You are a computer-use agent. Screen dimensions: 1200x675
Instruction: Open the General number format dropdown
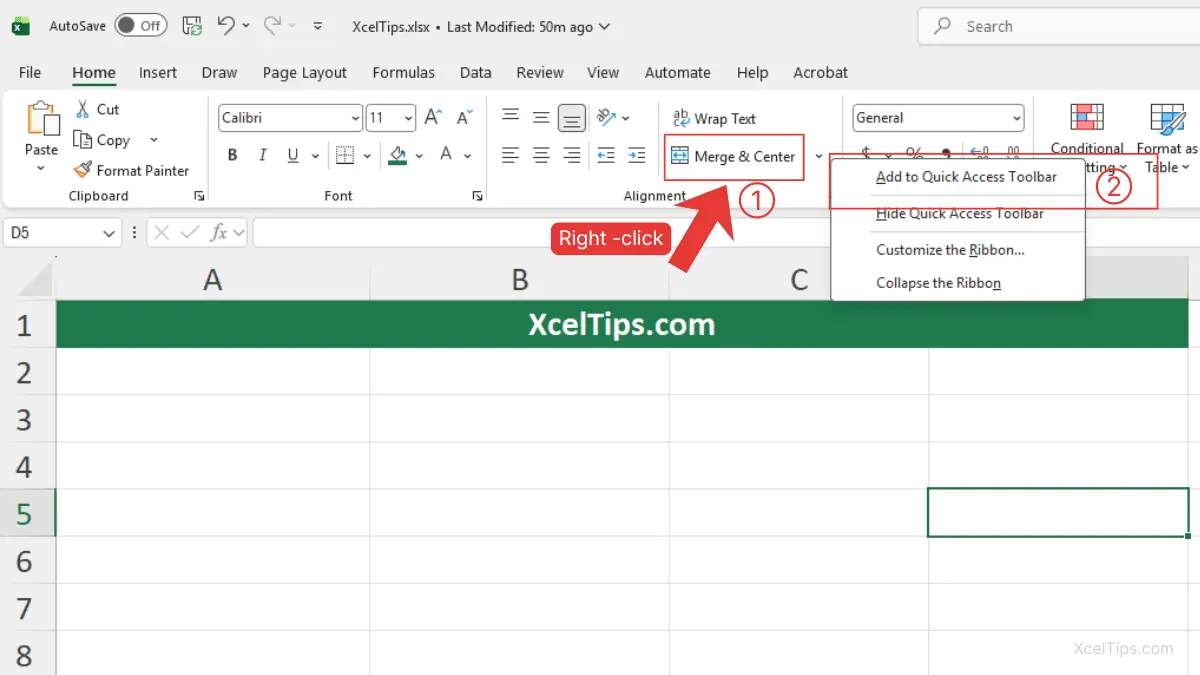[x=1018, y=117]
